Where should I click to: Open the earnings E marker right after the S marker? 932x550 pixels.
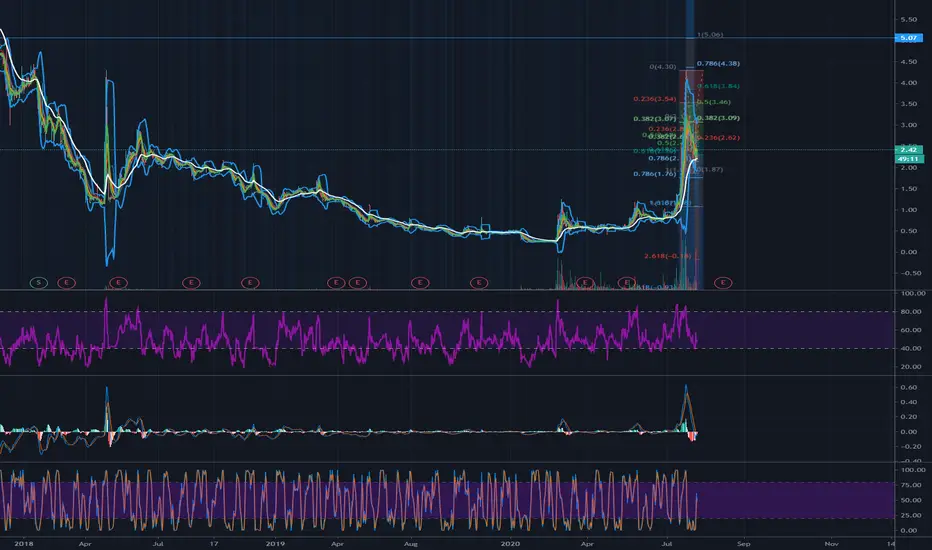pos(67,282)
